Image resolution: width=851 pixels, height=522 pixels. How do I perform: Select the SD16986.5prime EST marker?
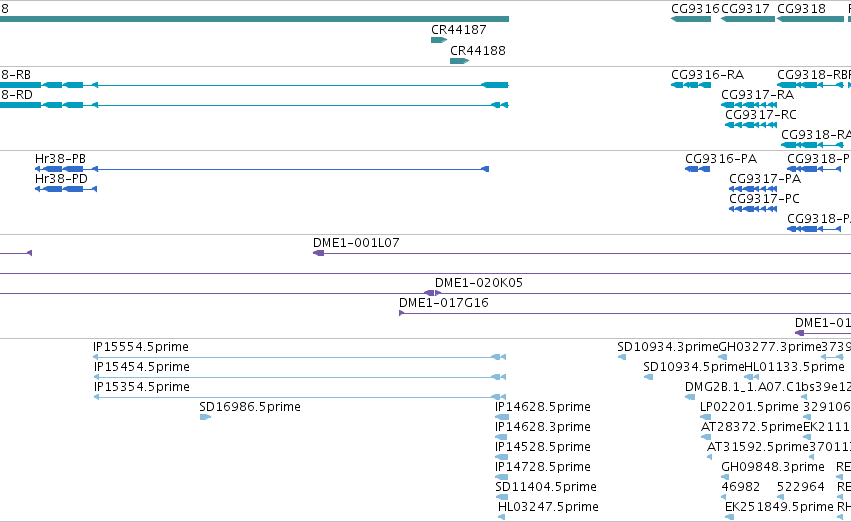[x=205, y=417]
